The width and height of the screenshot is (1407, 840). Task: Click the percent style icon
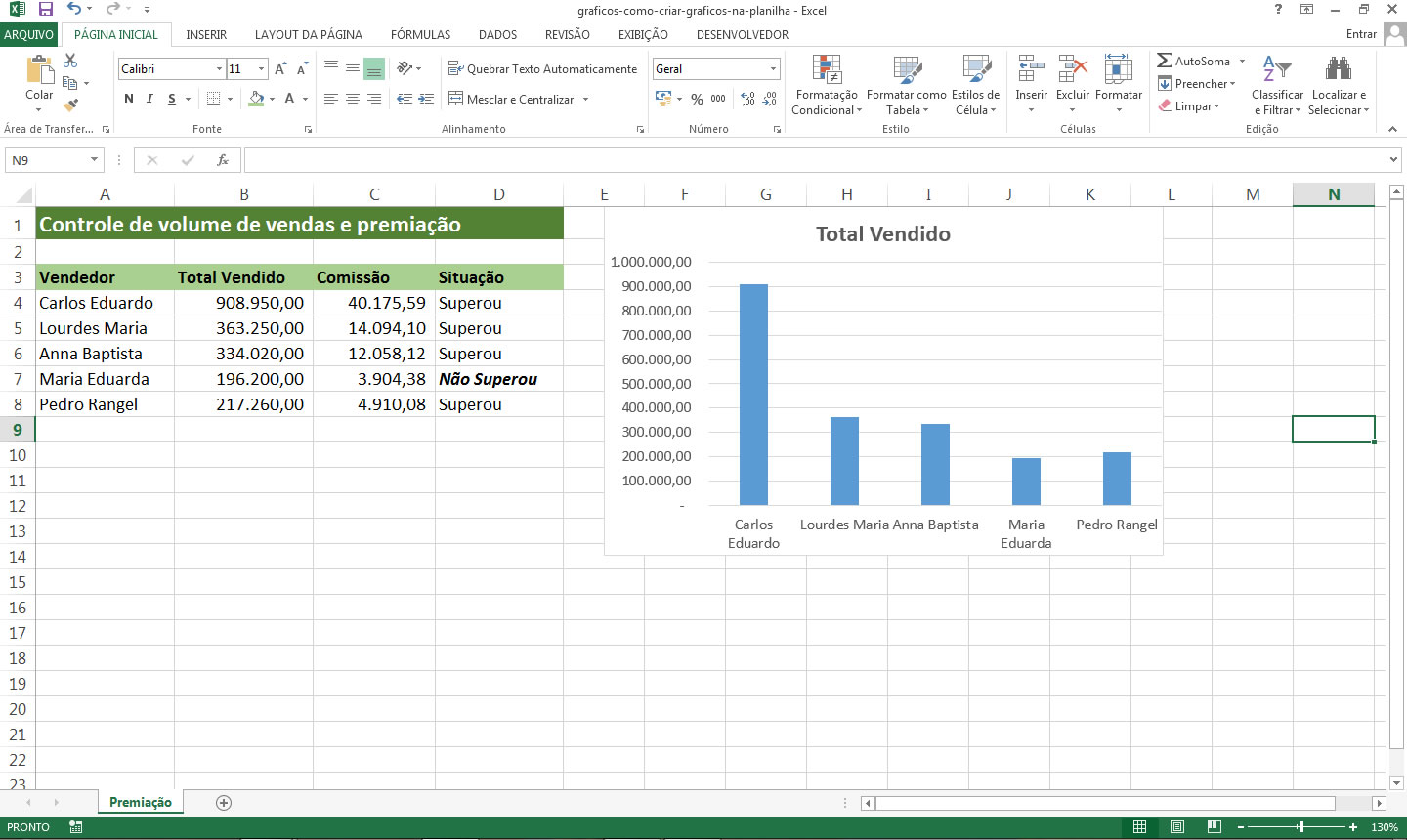click(x=697, y=99)
